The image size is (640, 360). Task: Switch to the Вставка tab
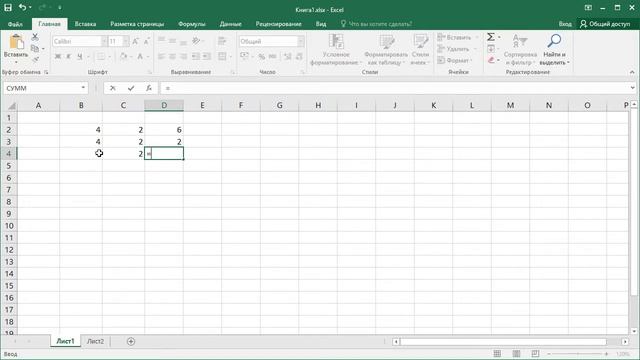point(85,24)
